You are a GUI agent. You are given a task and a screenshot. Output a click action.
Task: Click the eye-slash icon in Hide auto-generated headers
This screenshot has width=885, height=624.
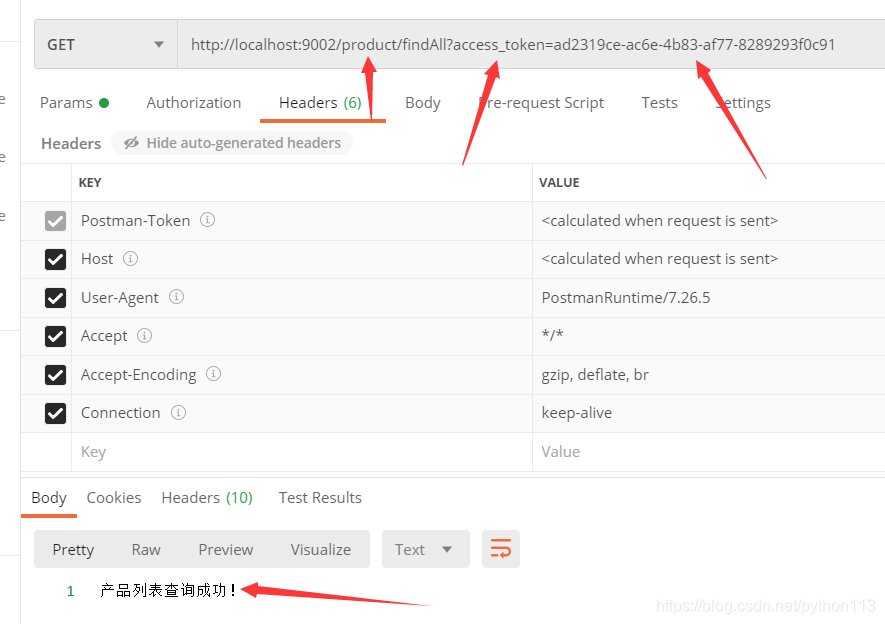point(132,143)
